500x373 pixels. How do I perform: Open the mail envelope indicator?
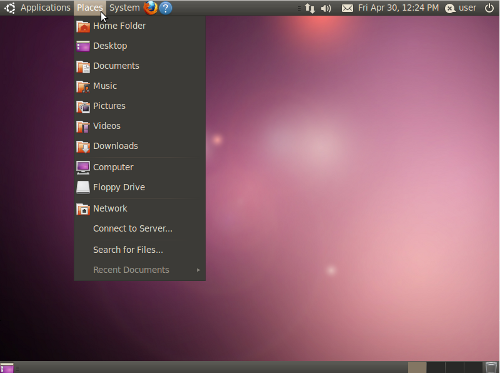coord(347,8)
